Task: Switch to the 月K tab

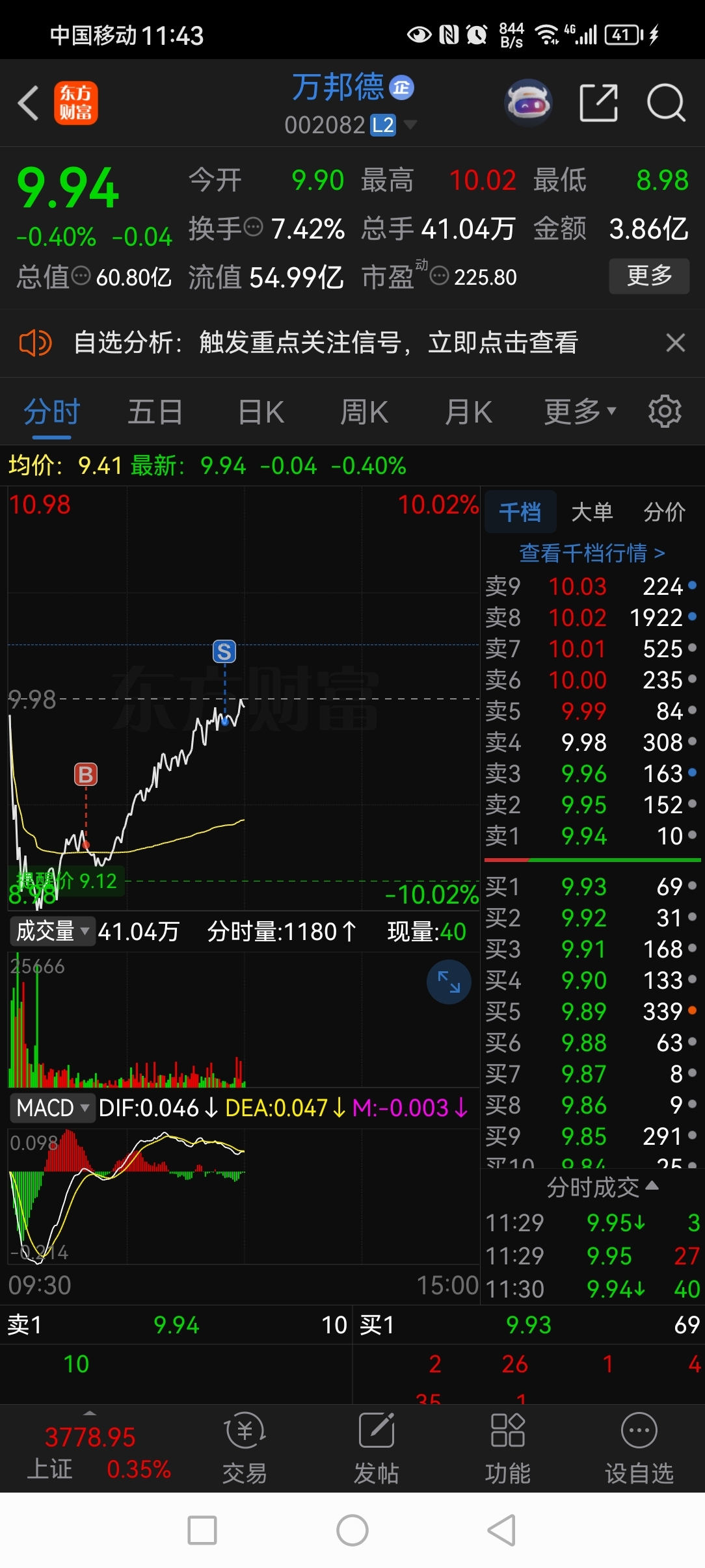Action: [x=468, y=412]
